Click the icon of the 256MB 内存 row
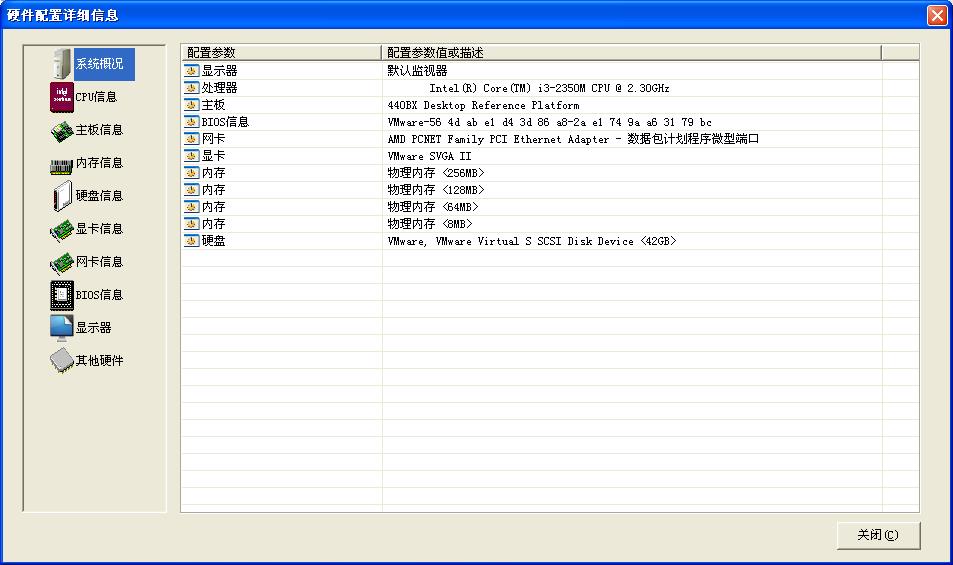This screenshot has height=565, width=953. [x=191, y=173]
